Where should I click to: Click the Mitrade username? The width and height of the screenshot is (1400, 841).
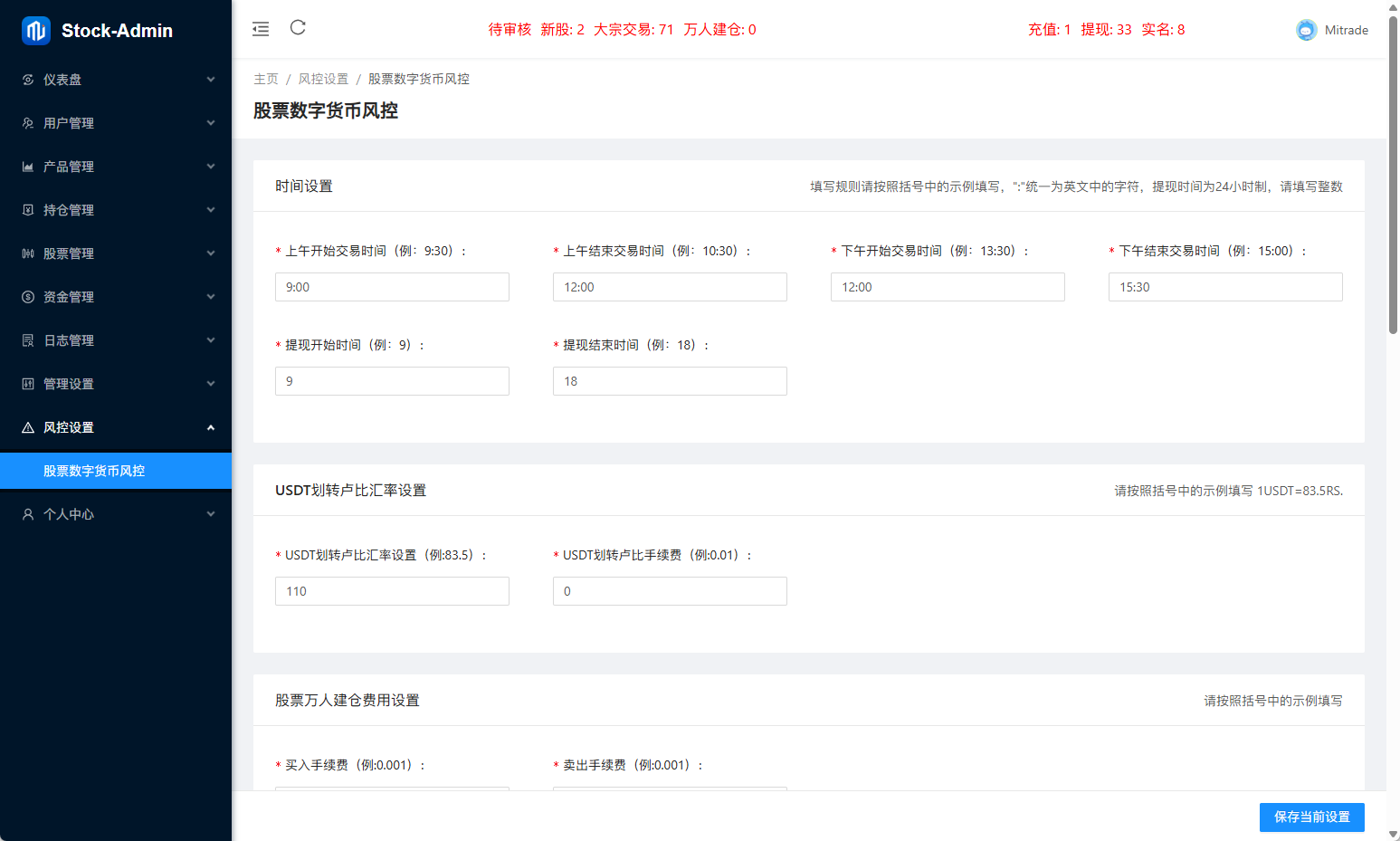tap(1346, 30)
